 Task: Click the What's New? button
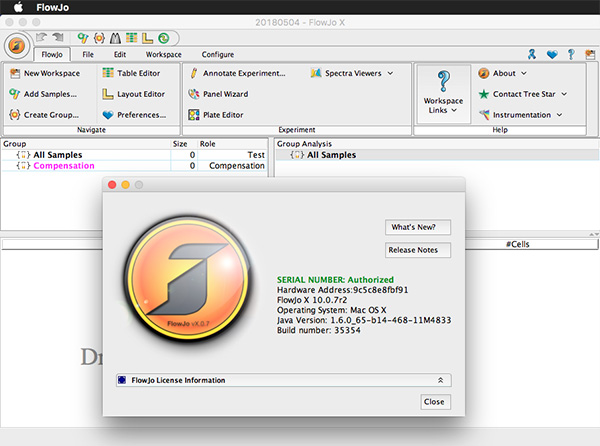(x=418, y=227)
